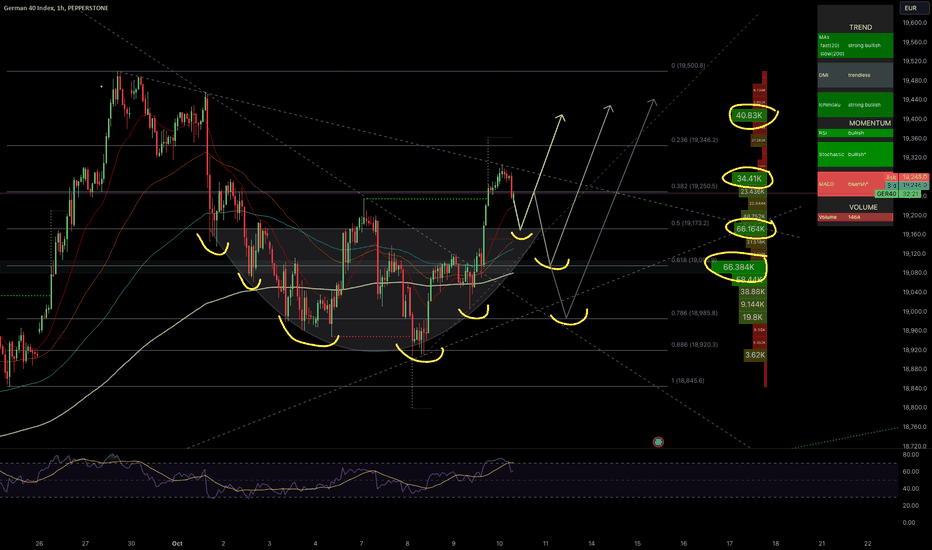Click date 18 on the time axis
This screenshot has height=550, width=932.
776,543
